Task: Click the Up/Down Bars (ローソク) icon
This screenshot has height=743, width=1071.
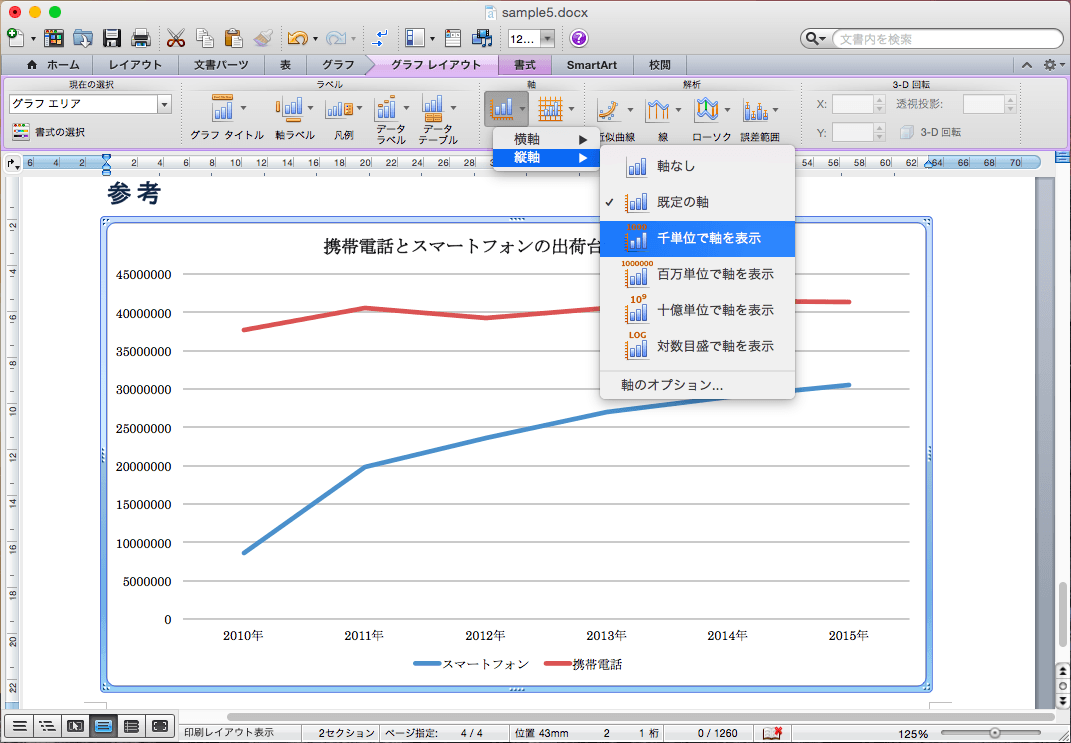Action: pos(707,109)
